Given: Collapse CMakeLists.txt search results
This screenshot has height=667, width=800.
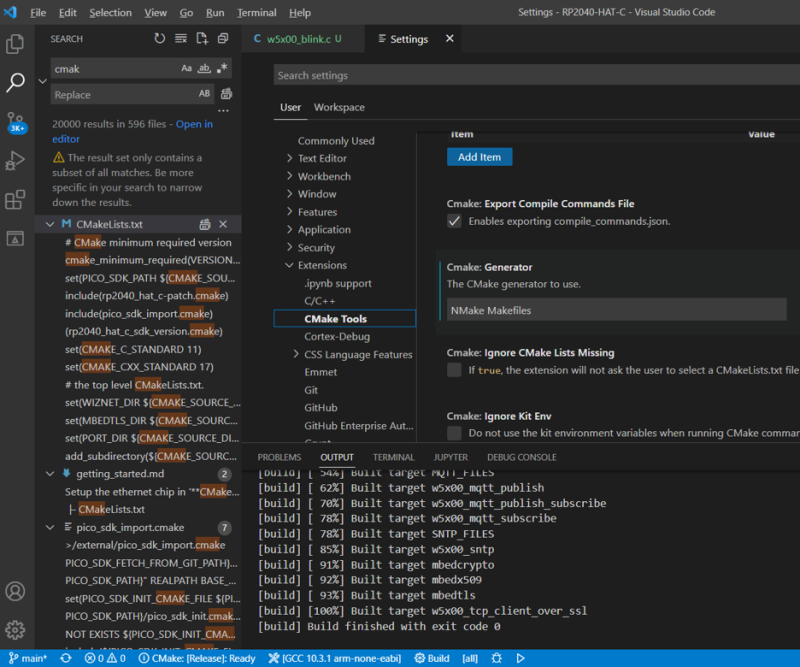Looking at the screenshot, I should (50, 224).
